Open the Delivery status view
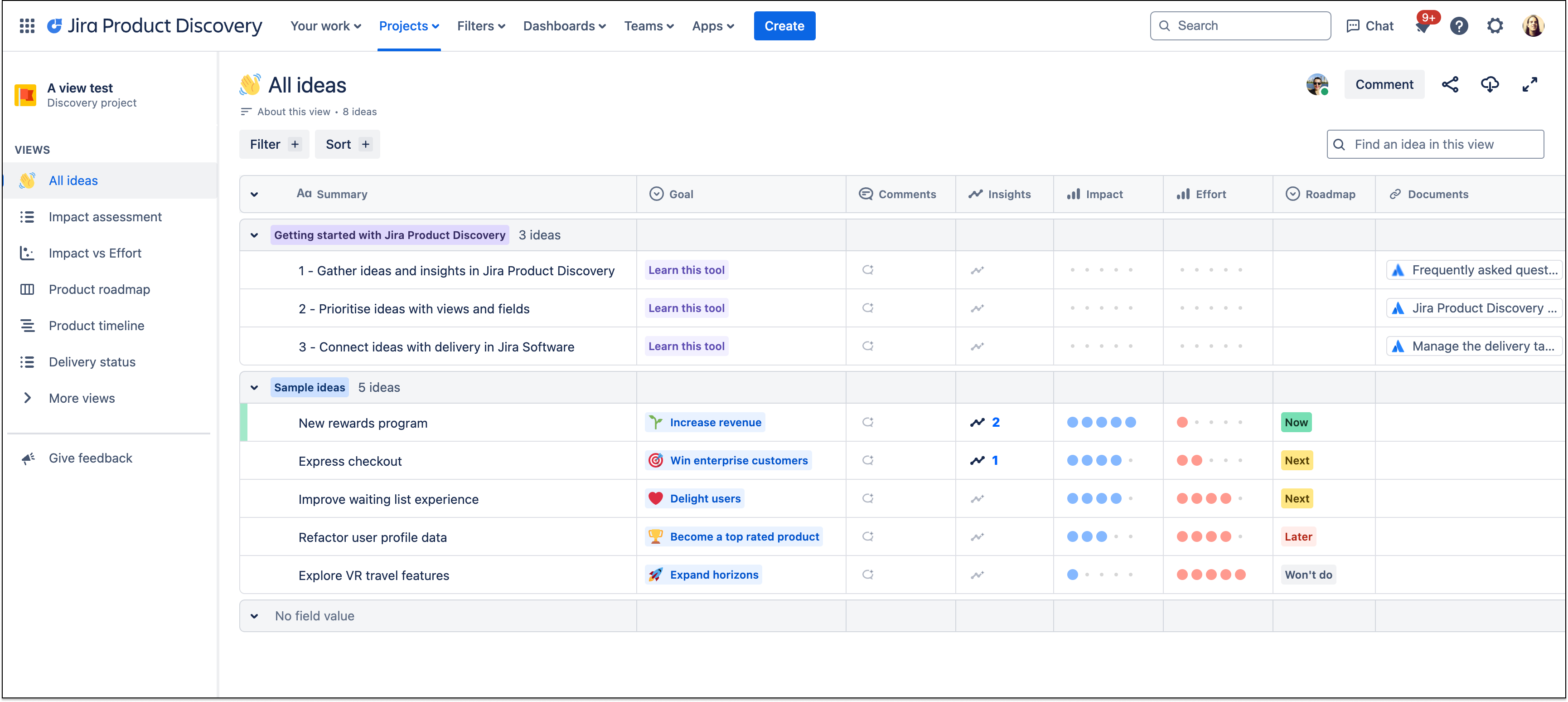Image resolution: width=1568 pixels, height=702 pixels. 92,361
